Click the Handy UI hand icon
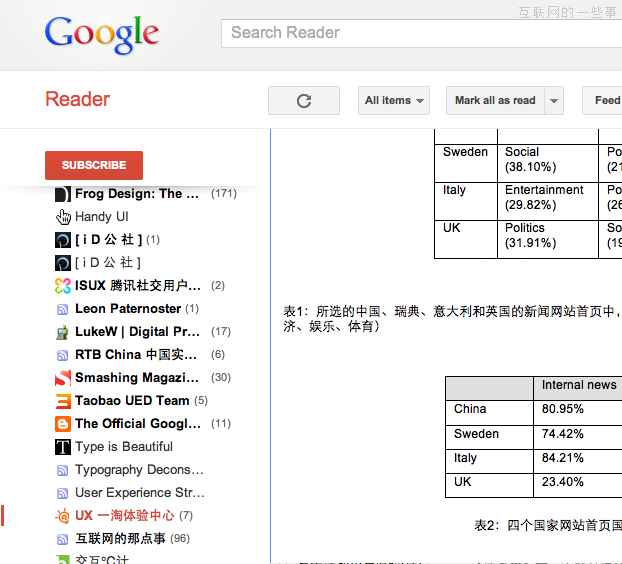This screenshot has width=622, height=564. 63,217
